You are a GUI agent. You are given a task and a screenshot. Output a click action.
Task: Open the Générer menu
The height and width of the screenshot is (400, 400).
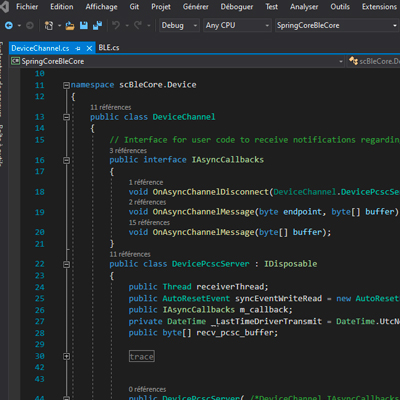[x=195, y=7]
